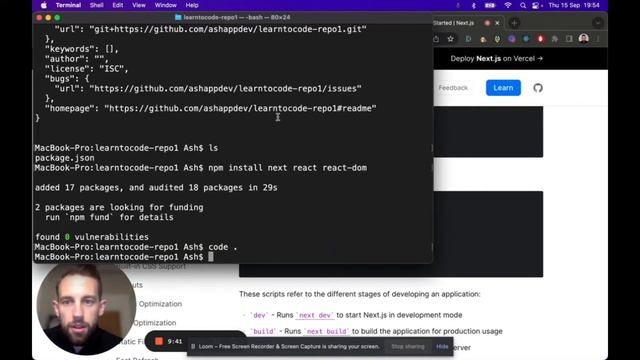Open a new browser tab with plus button
The image size is (640, 360).
[x=514, y=23]
